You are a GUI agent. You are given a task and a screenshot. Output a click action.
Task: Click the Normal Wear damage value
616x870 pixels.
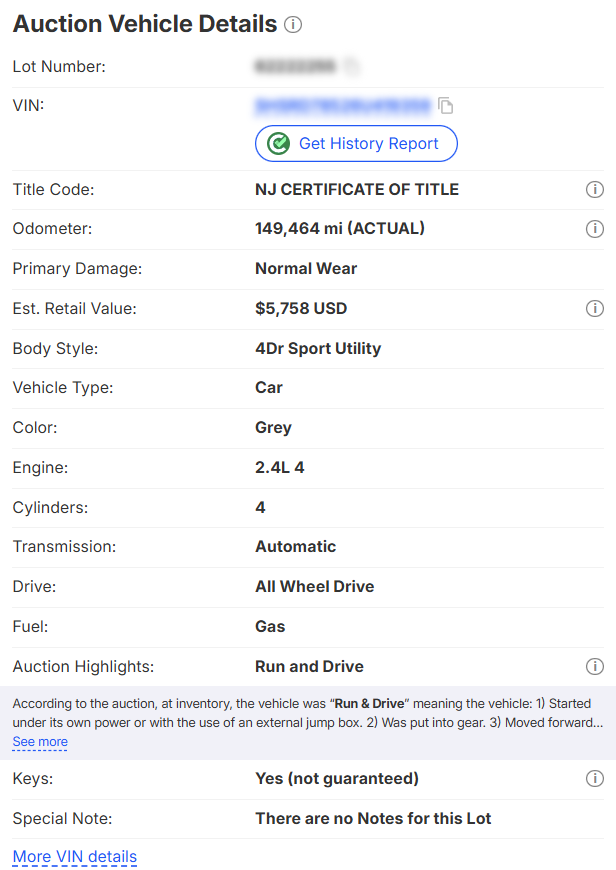click(x=306, y=268)
